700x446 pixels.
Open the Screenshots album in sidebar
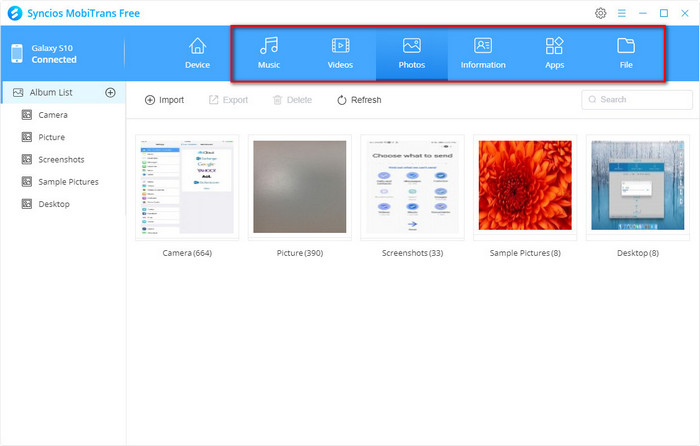tap(61, 159)
